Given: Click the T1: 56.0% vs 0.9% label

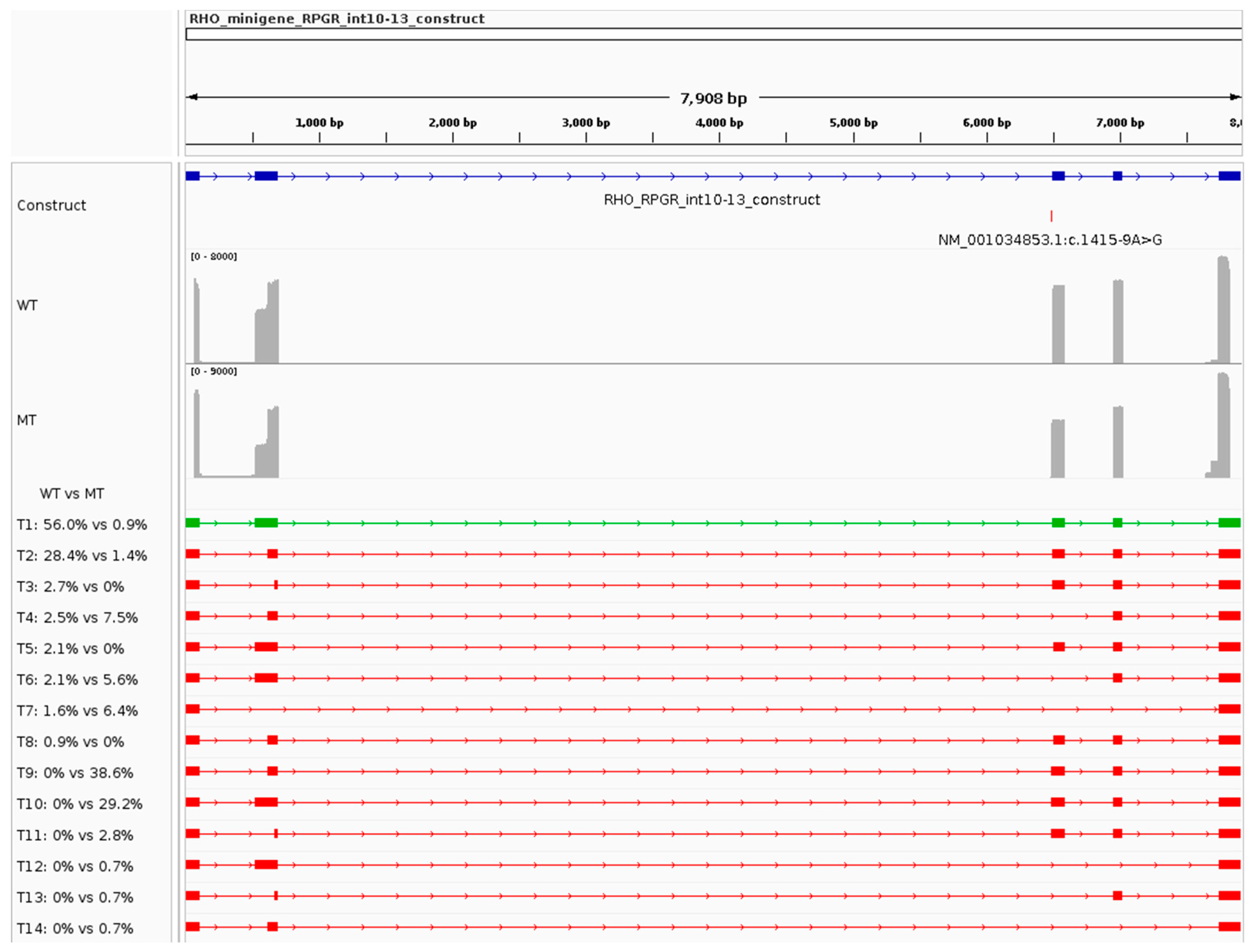Looking at the screenshot, I should click(x=82, y=525).
